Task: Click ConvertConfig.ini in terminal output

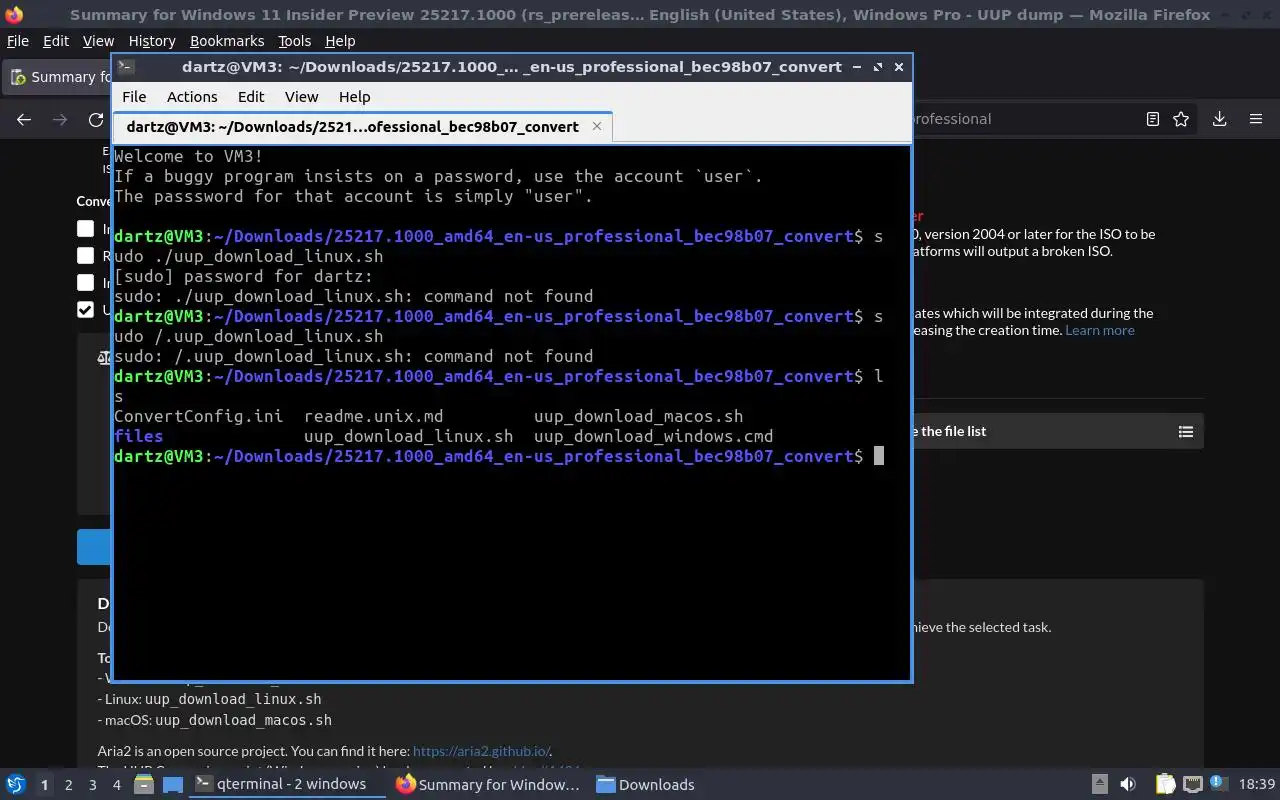Action: (x=198, y=416)
